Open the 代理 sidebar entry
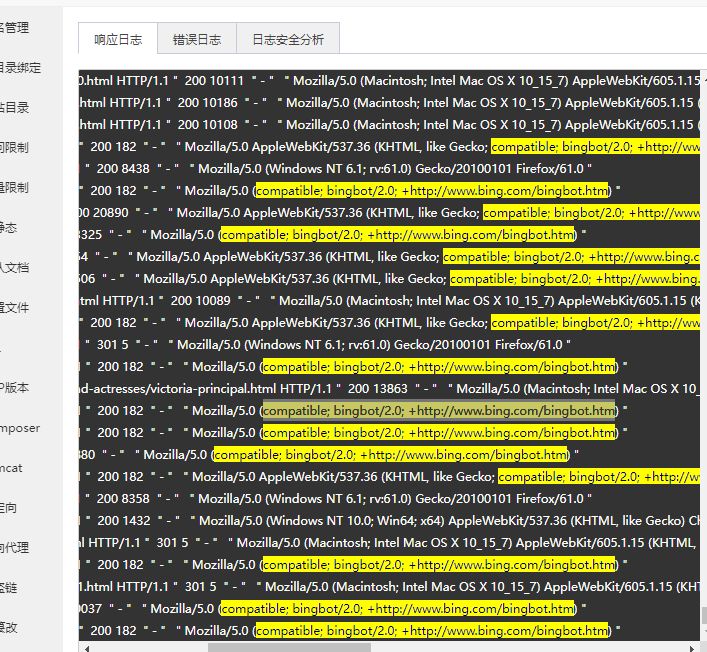The width and height of the screenshot is (707, 652). (14, 547)
